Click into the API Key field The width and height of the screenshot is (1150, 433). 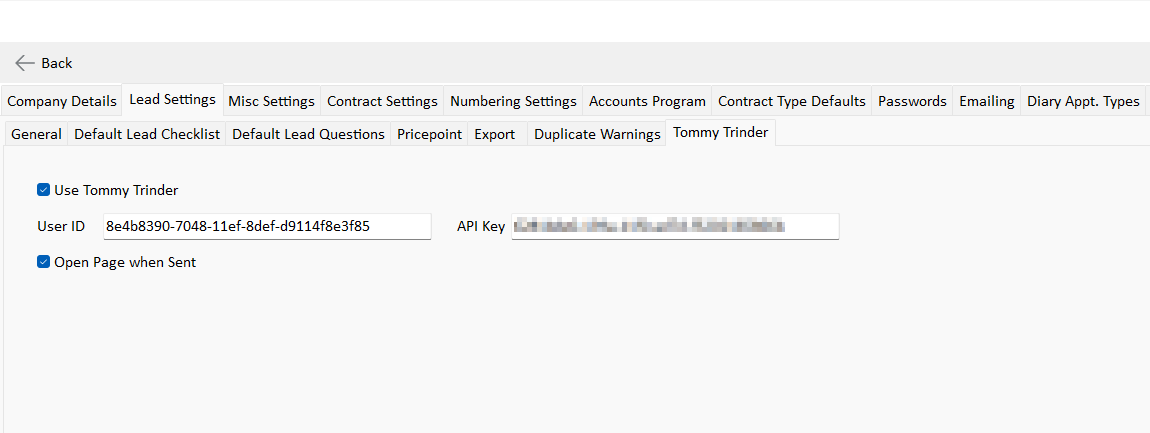point(674,226)
